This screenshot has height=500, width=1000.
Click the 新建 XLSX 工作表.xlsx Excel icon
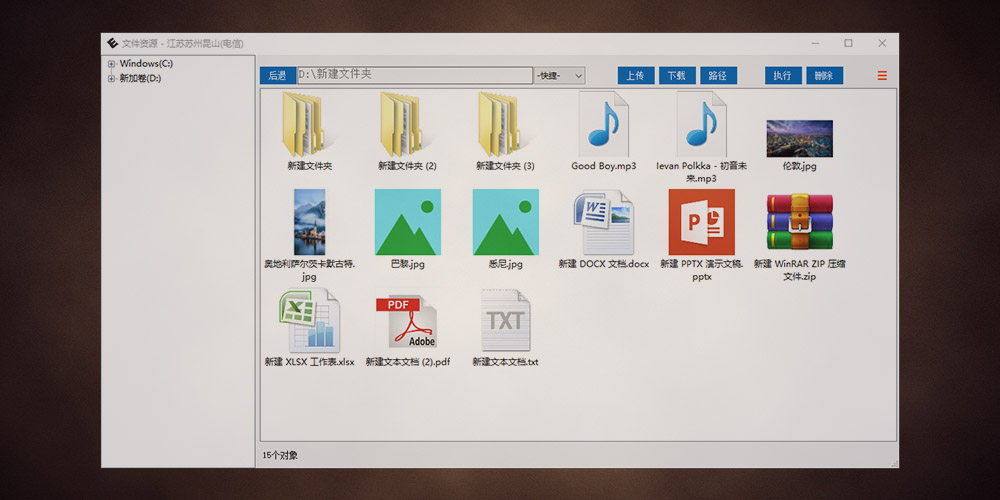click(x=309, y=320)
